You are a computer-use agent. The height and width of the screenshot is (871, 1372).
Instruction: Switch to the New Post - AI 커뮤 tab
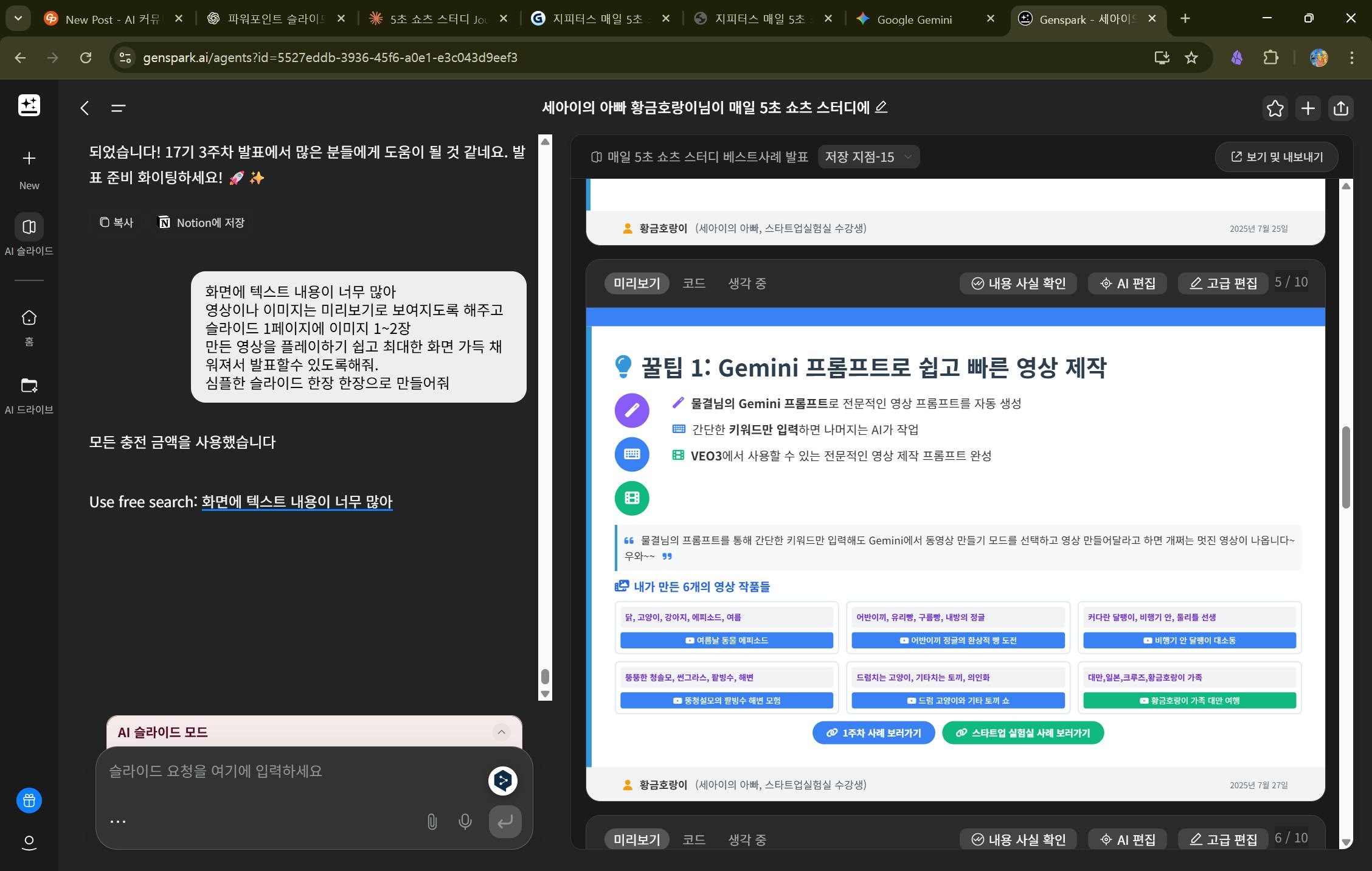114,19
